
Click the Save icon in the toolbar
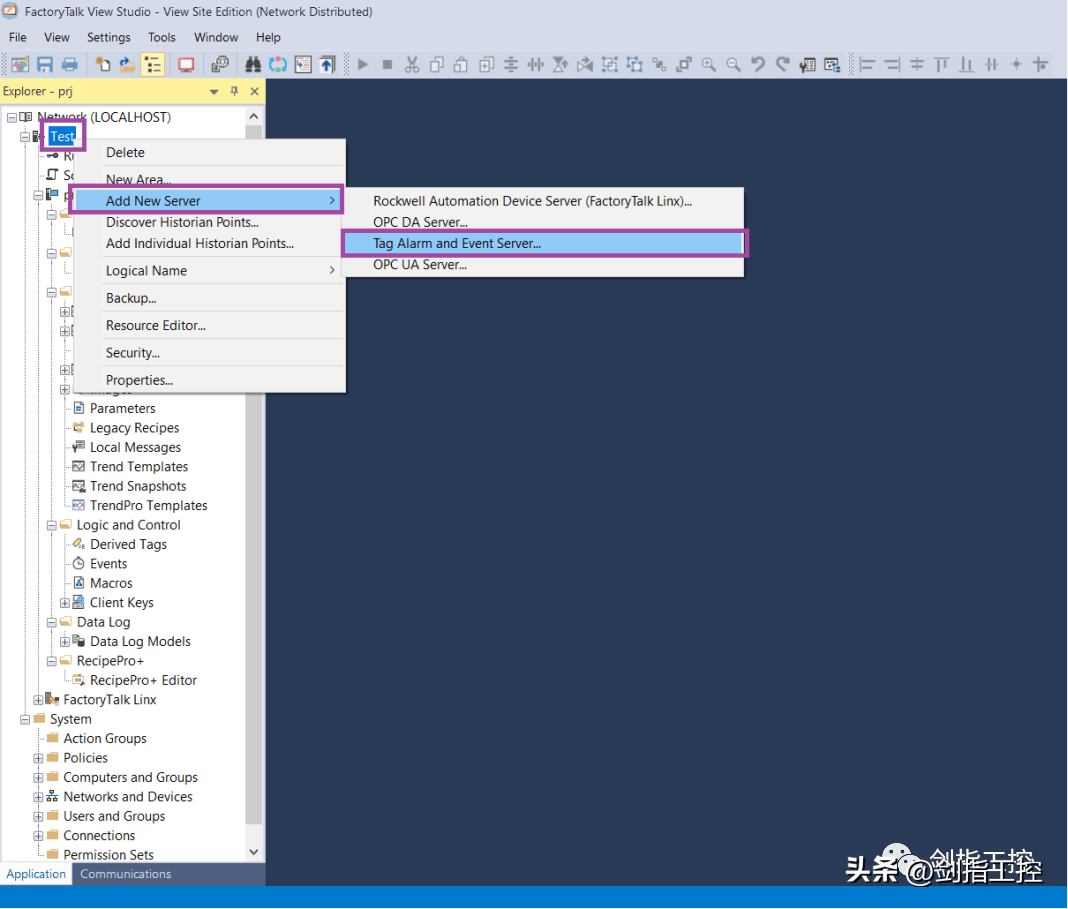pyautogui.click(x=45, y=65)
